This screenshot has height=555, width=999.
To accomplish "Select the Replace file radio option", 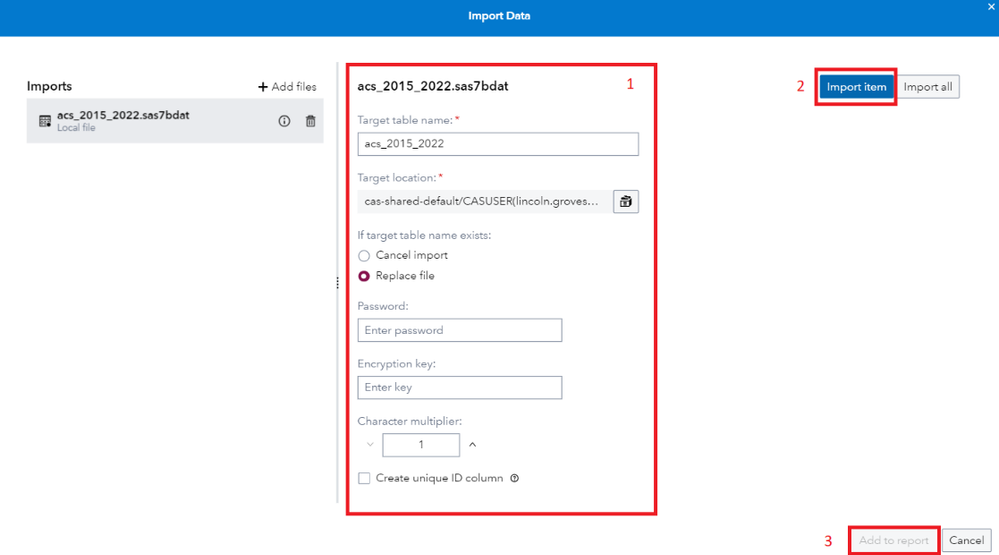I will [364, 276].
